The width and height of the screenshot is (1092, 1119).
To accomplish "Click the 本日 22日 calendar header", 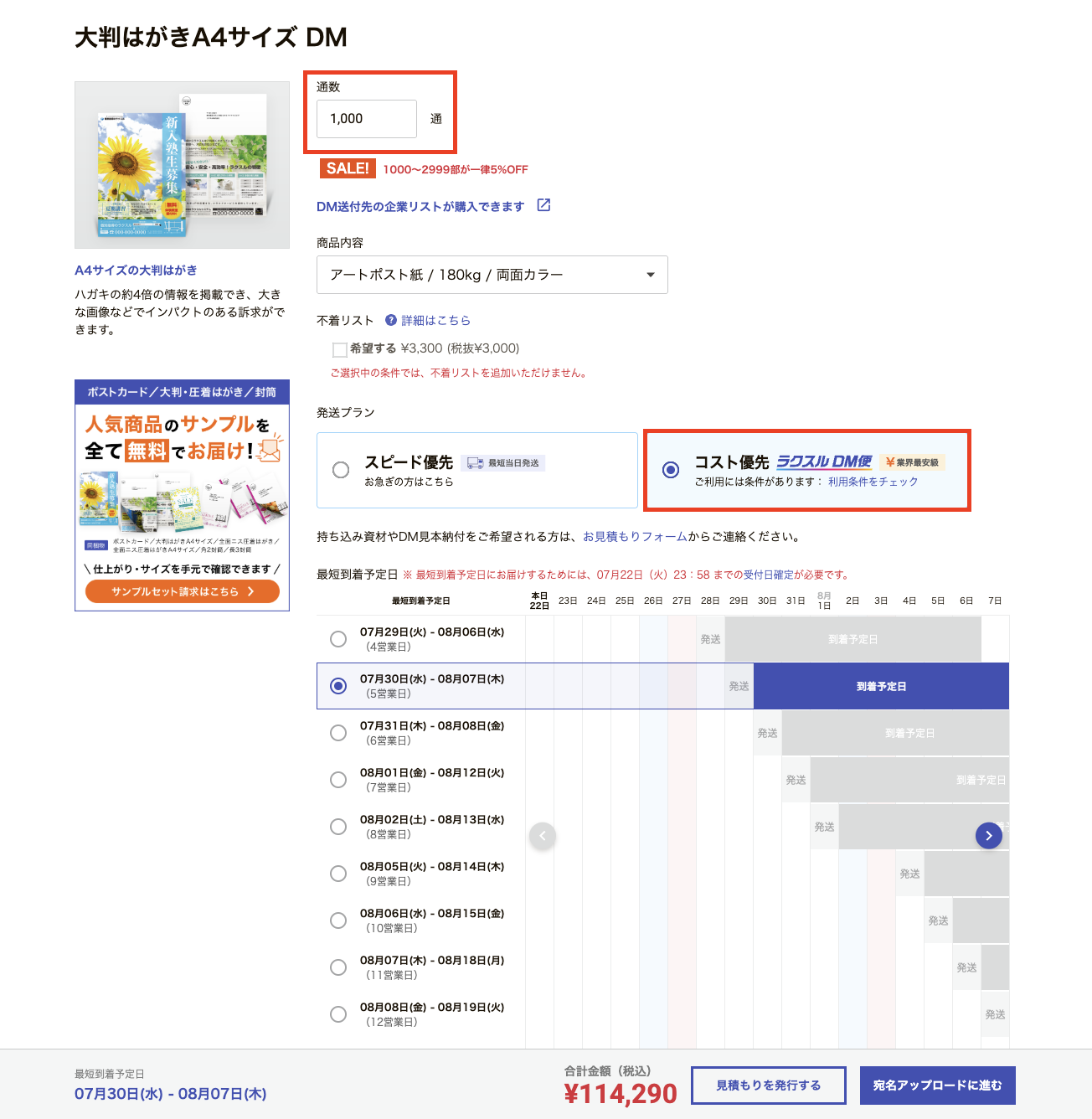I will coord(539,601).
